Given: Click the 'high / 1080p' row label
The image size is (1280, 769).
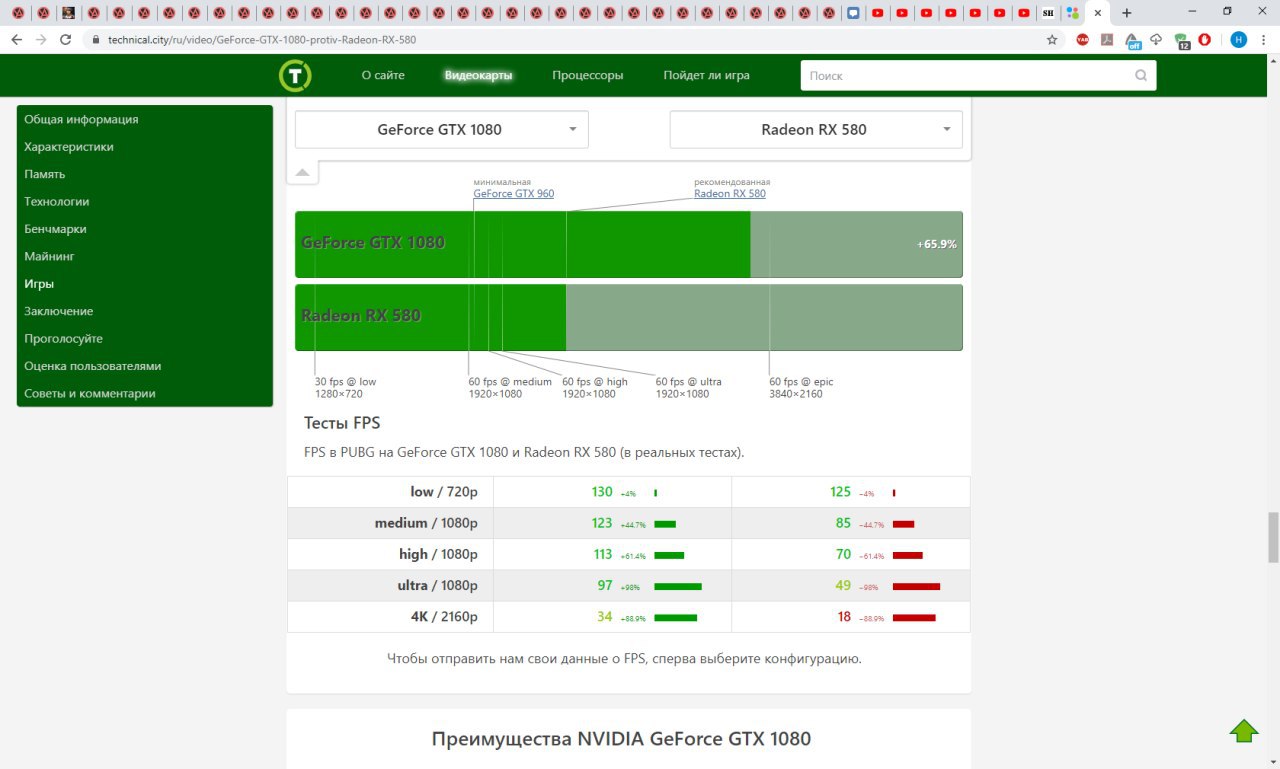Looking at the screenshot, I should [438, 554].
